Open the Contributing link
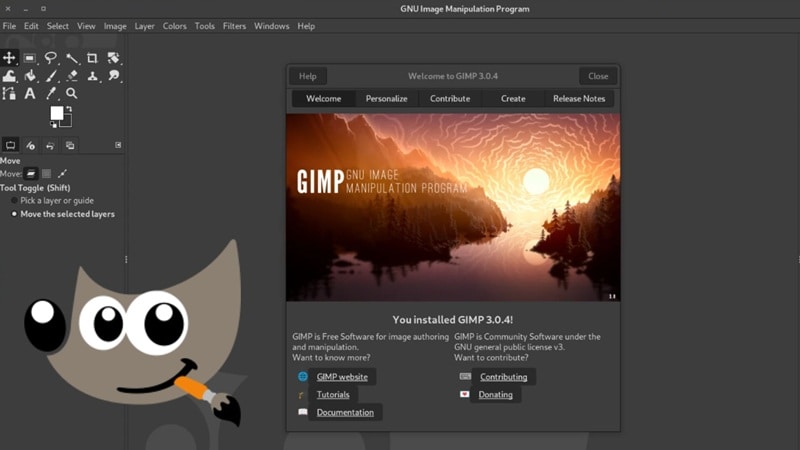This screenshot has width=800, height=450. [x=504, y=377]
